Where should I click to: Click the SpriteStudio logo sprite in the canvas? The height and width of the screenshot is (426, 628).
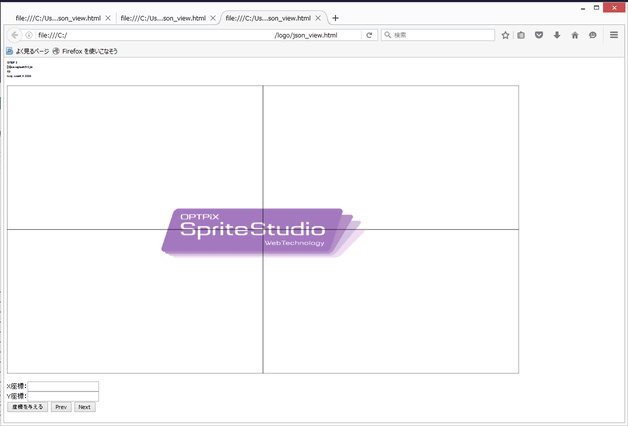point(262,233)
